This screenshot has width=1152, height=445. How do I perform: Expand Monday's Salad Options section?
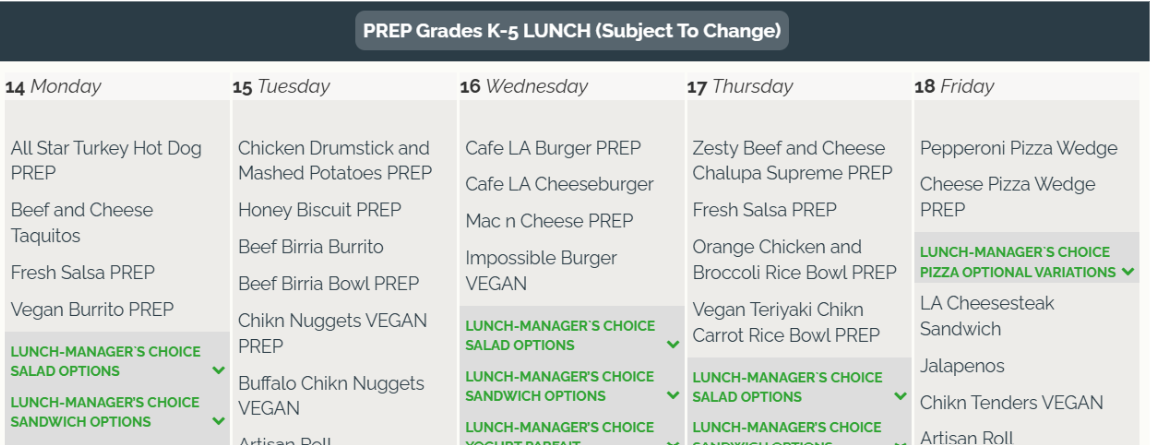click(x=118, y=361)
